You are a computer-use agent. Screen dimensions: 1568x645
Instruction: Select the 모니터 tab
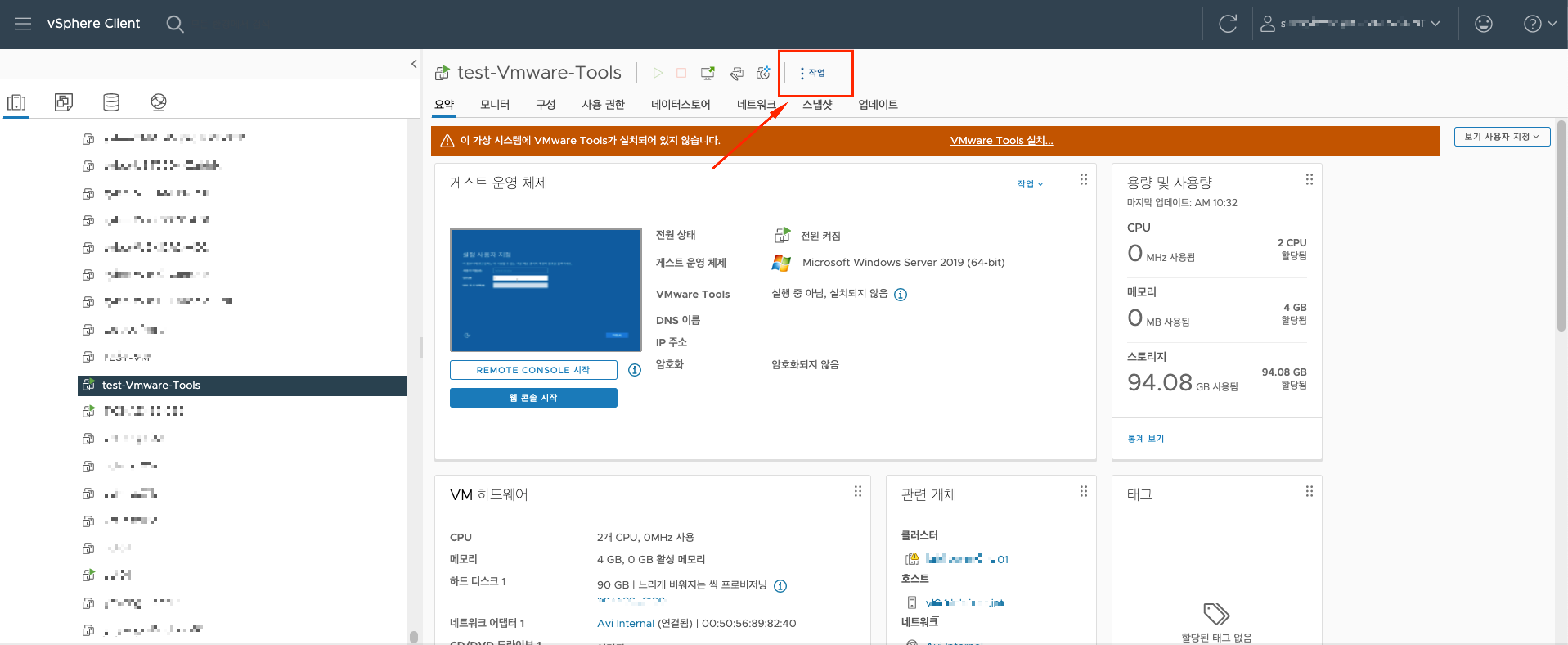coord(495,105)
